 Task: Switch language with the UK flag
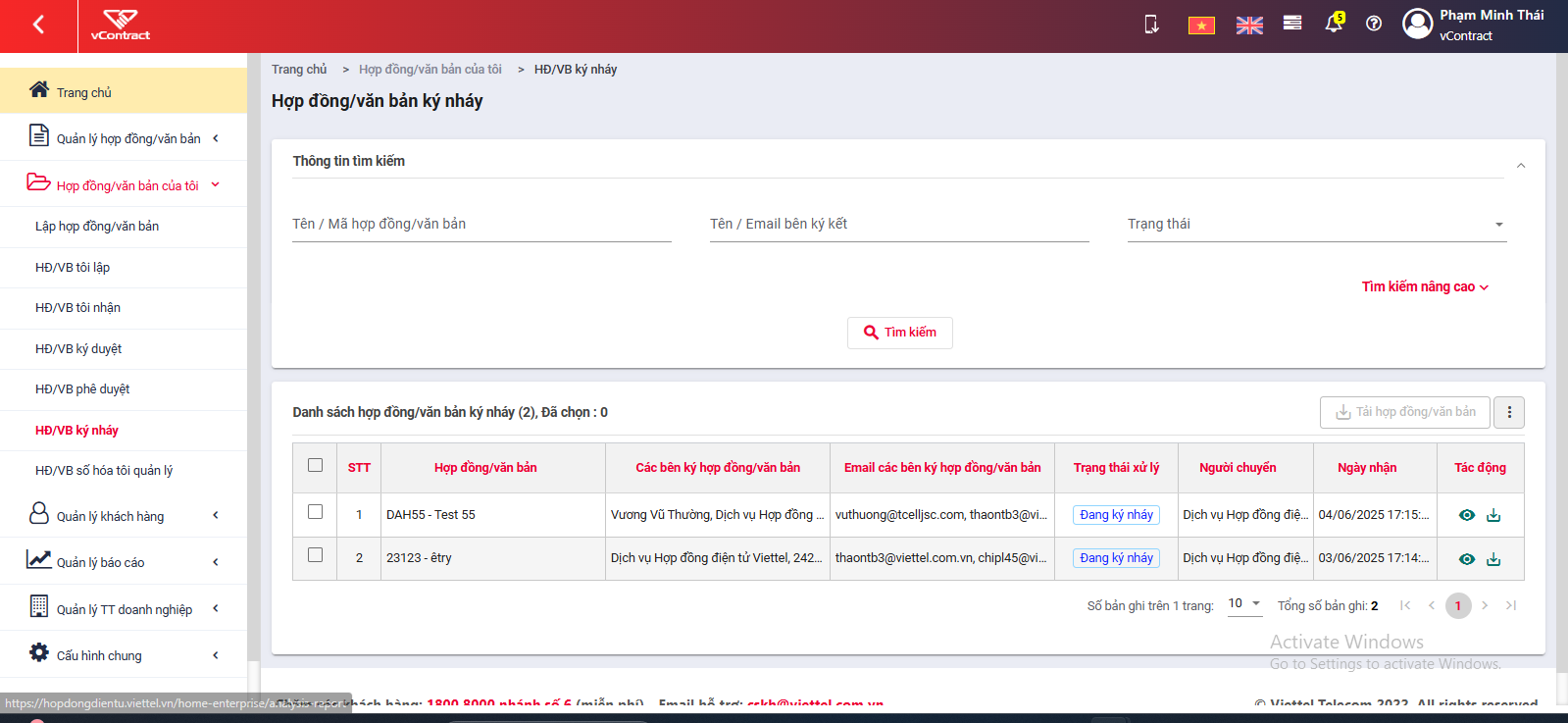coord(1249,26)
